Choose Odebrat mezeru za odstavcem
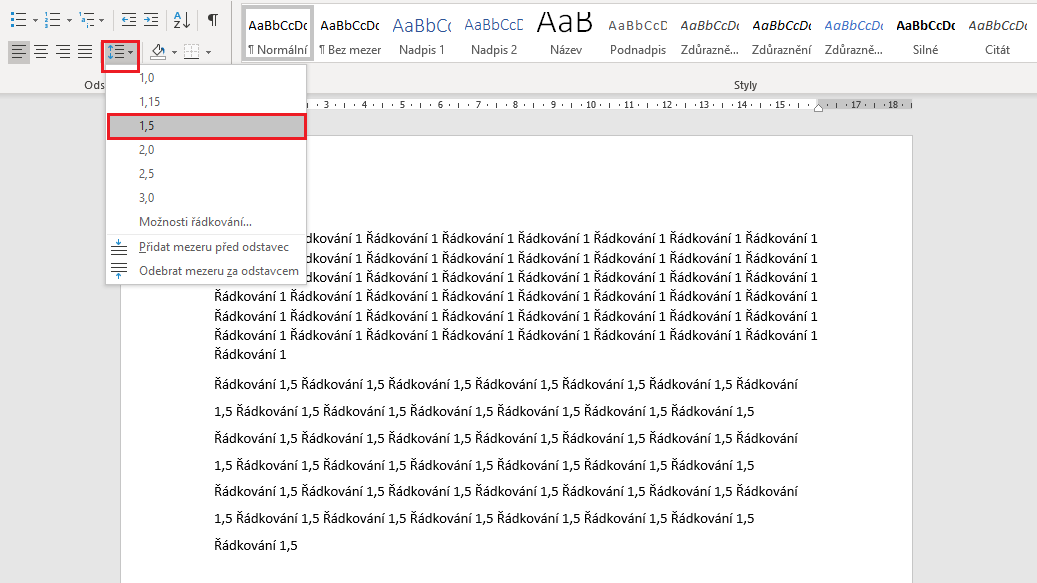 coord(206,271)
